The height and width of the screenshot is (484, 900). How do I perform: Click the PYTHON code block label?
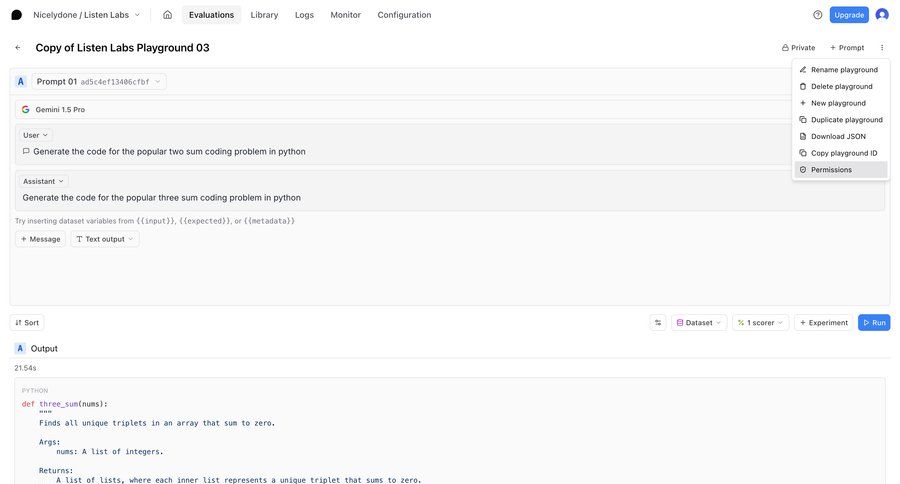(x=35, y=390)
